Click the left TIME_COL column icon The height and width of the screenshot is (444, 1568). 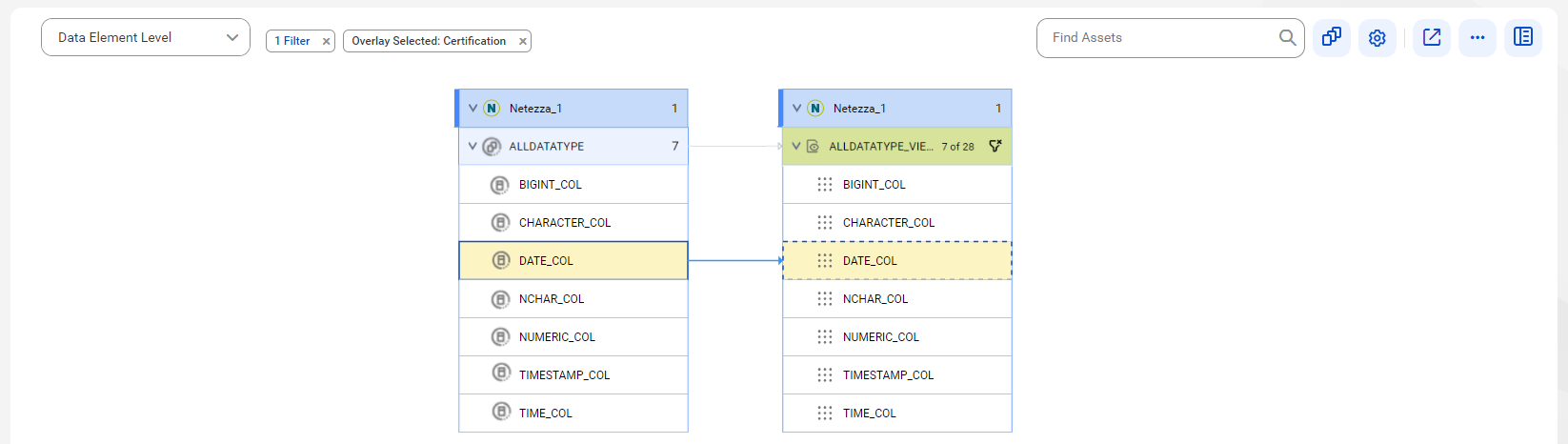[500, 412]
